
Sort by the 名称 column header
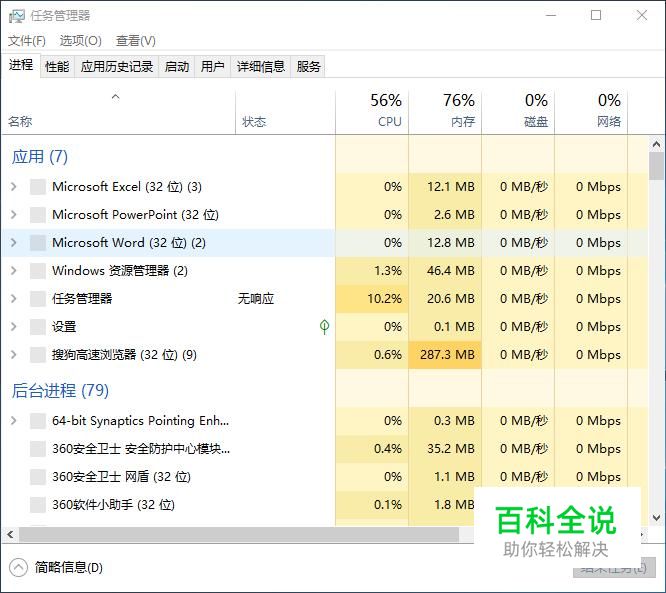(119, 112)
